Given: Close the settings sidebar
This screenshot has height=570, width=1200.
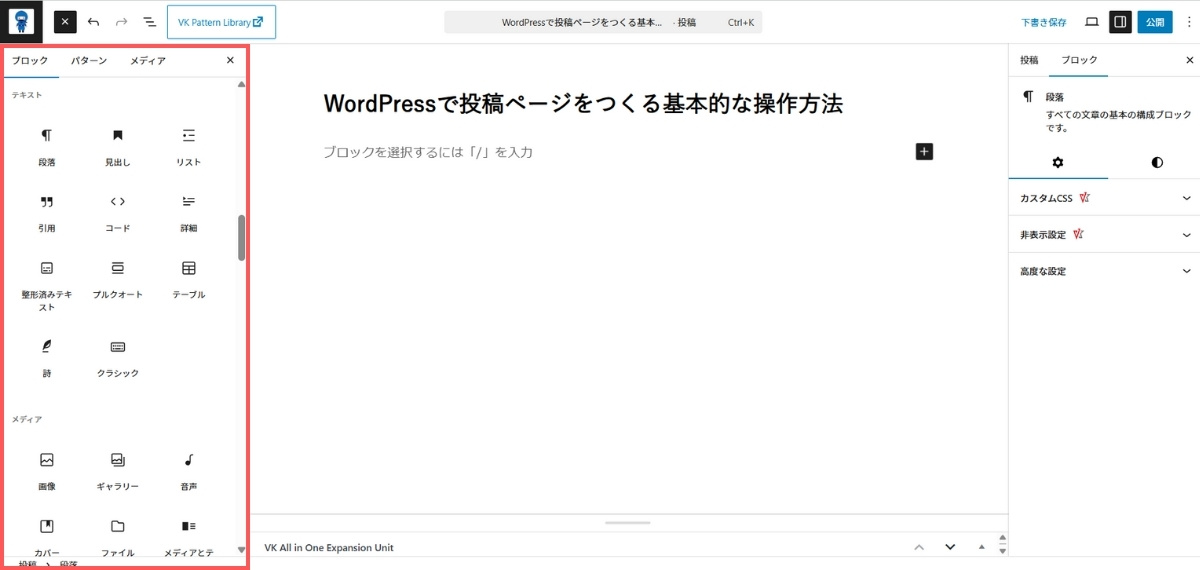Looking at the screenshot, I should click(x=1188, y=60).
